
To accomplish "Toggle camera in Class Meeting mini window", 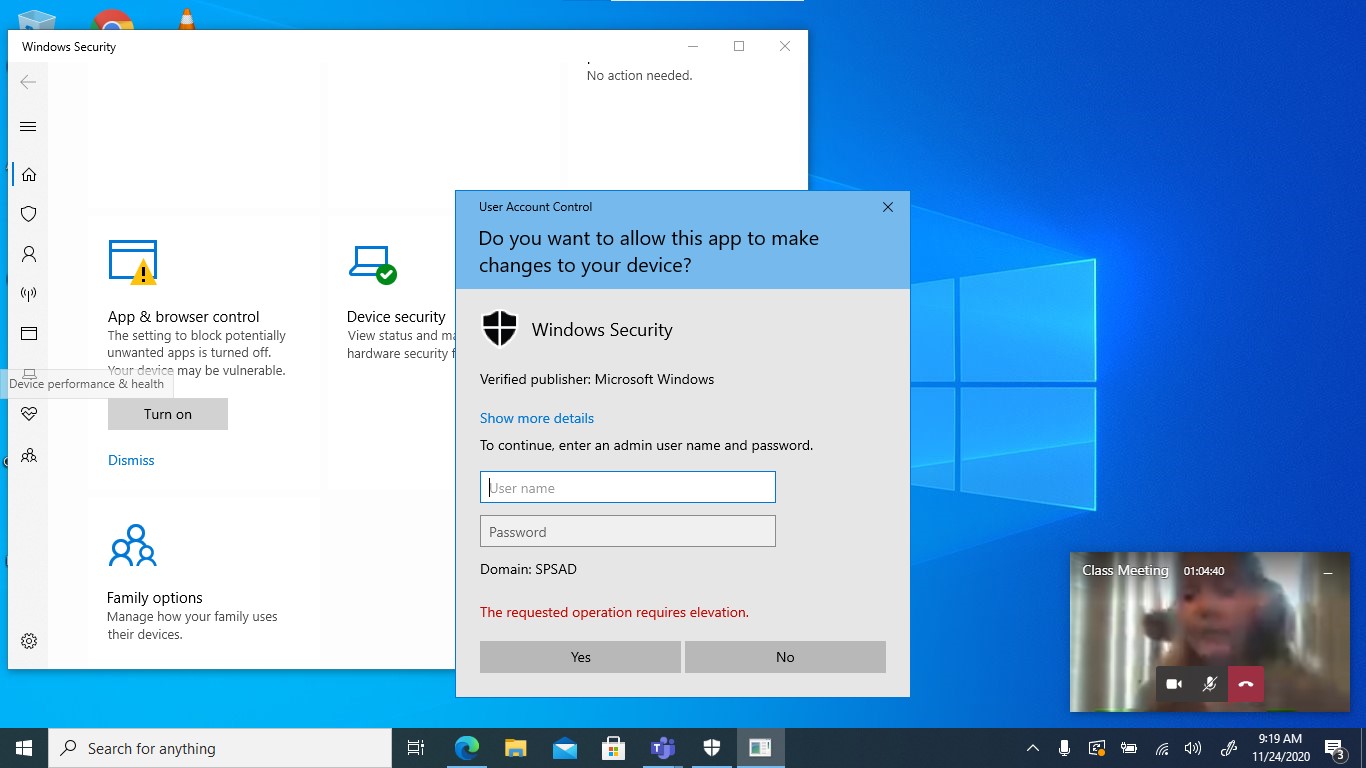I will (1174, 684).
